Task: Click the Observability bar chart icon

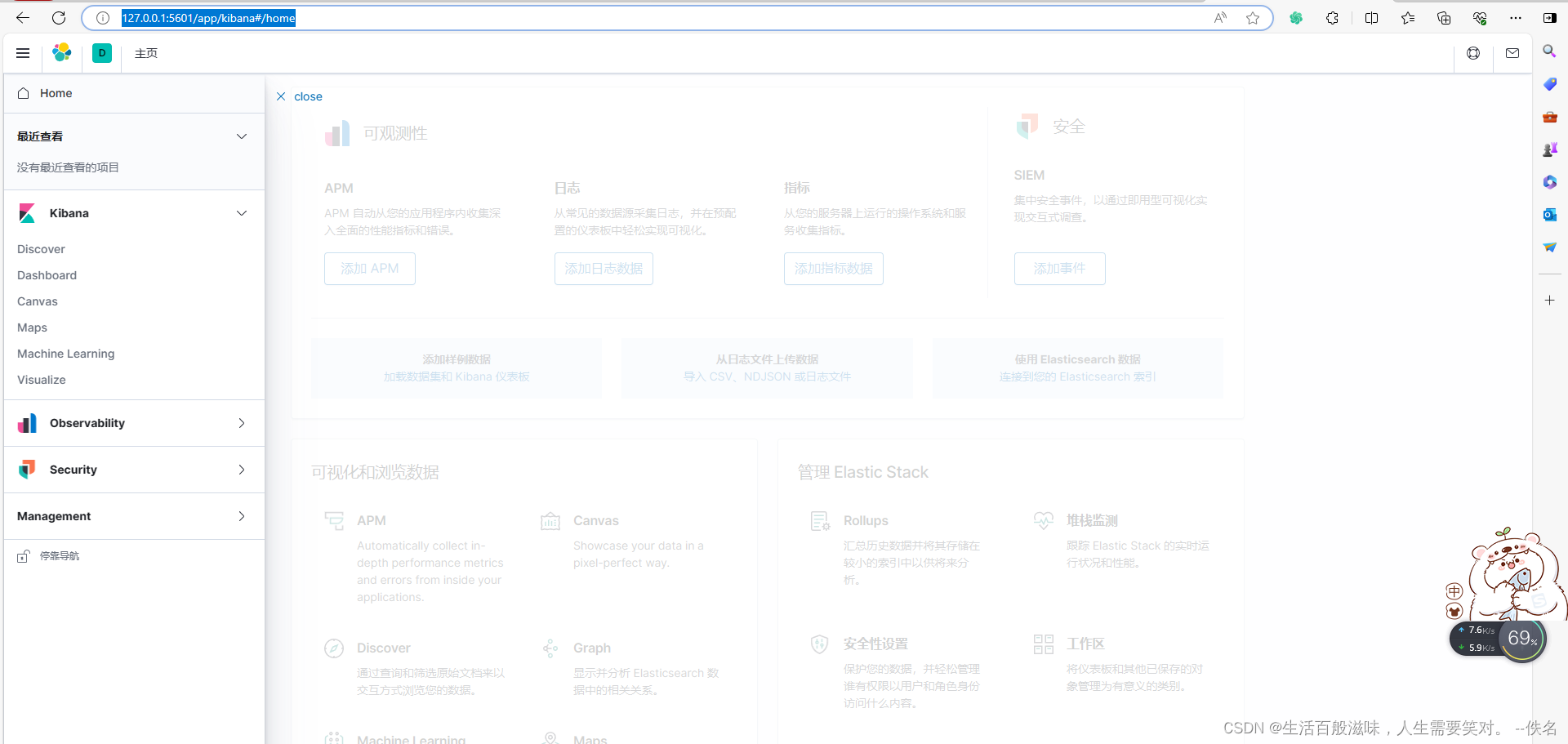Action: tap(27, 423)
